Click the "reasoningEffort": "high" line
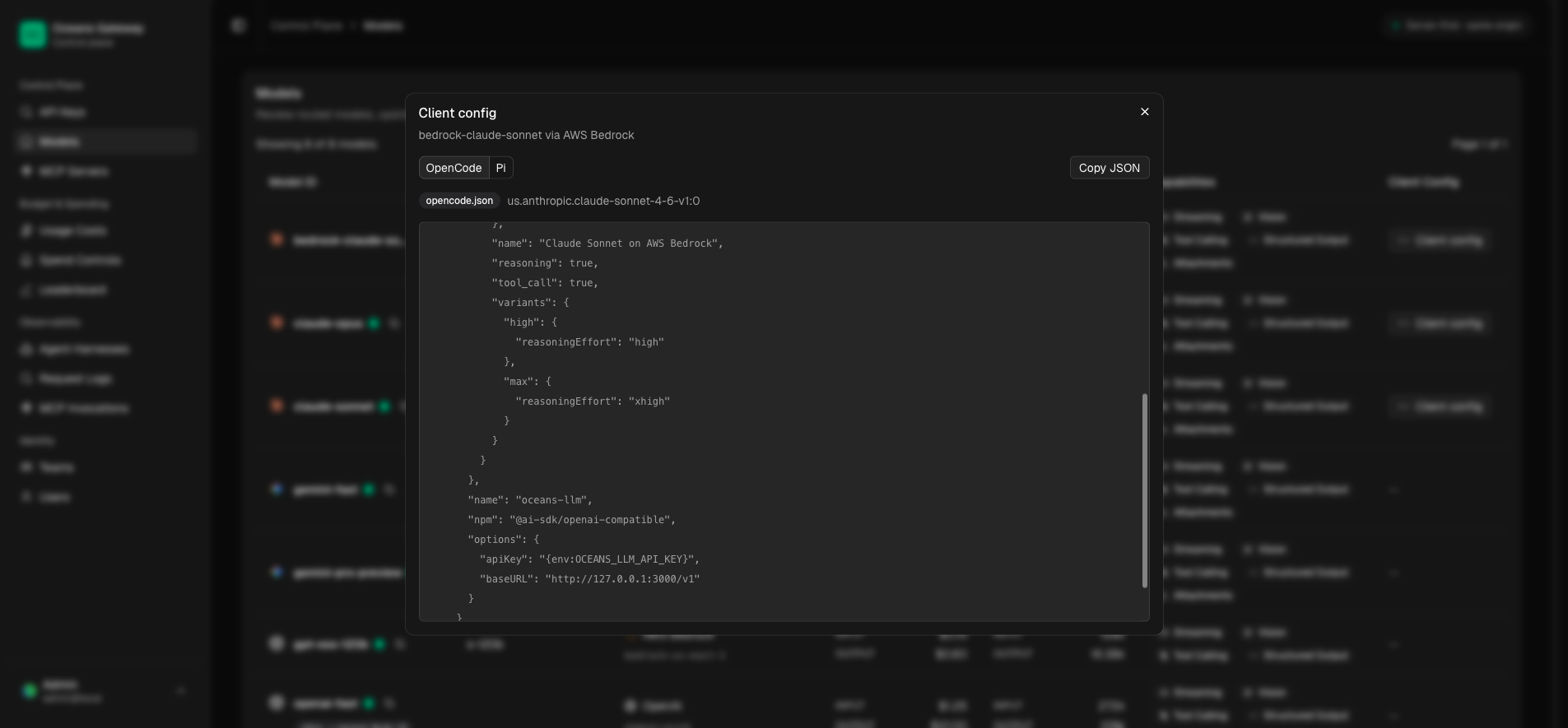The image size is (1568, 728). click(x=589, y=342)
